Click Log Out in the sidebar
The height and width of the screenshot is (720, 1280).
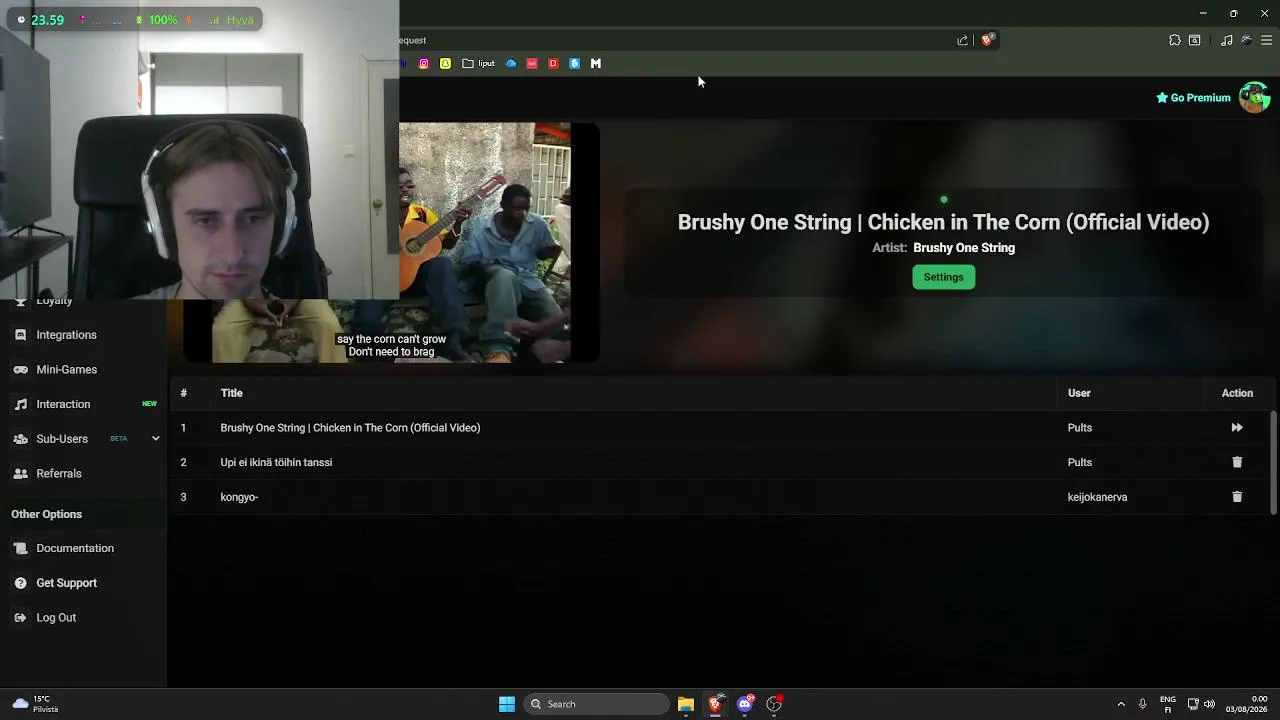(56, 618)
